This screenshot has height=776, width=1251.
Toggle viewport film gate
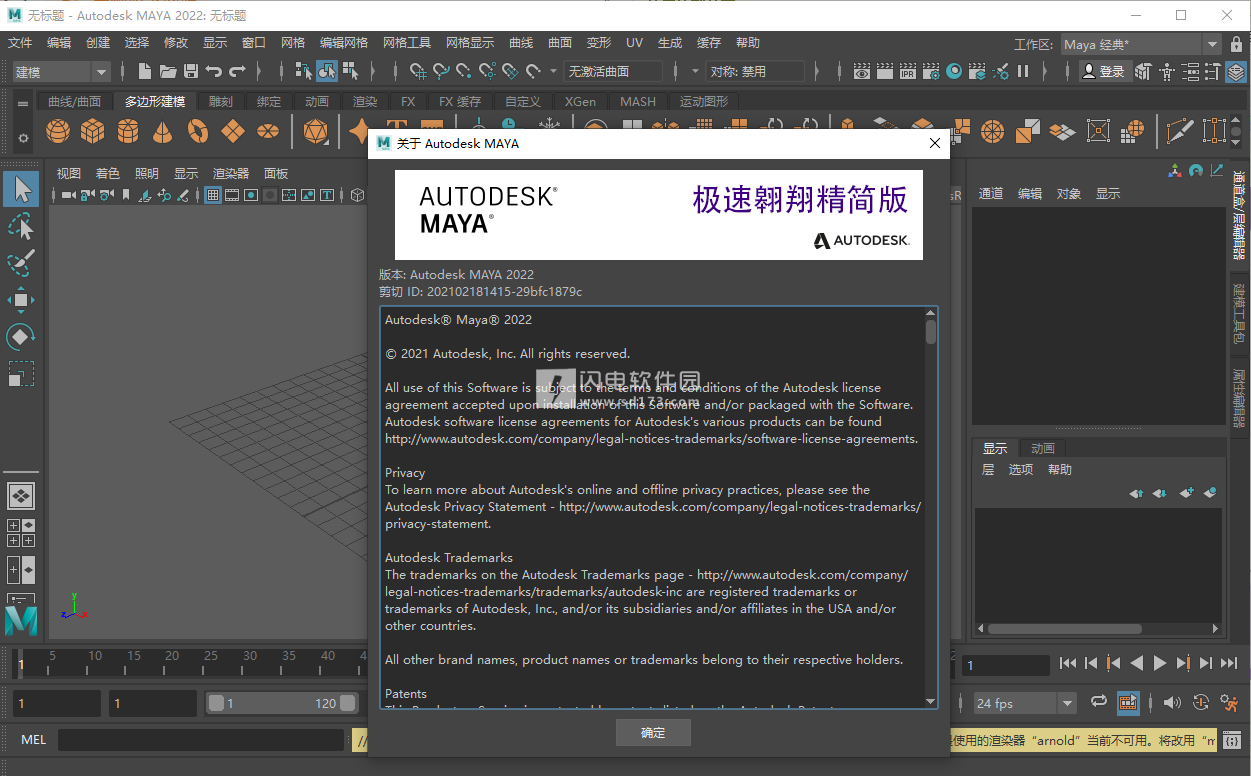232,195
